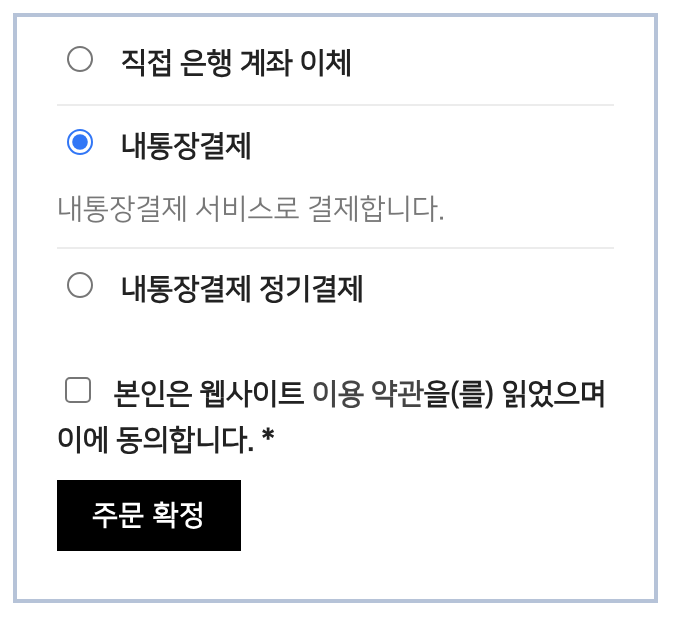Select the 직접 은행 계좌 이체 radio button
Screen dimensions: 674x618
pyautogui.click(x=80, y=59)
